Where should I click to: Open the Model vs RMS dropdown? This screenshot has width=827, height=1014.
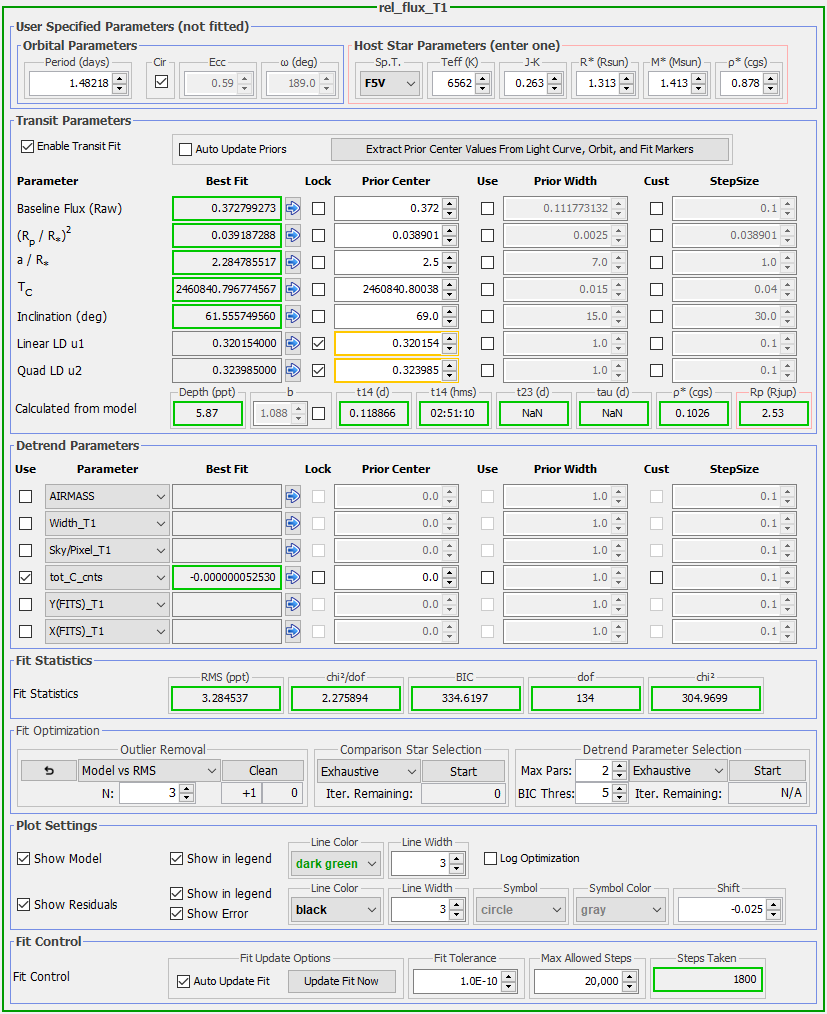pyautogui.click(x=149, y=771)
